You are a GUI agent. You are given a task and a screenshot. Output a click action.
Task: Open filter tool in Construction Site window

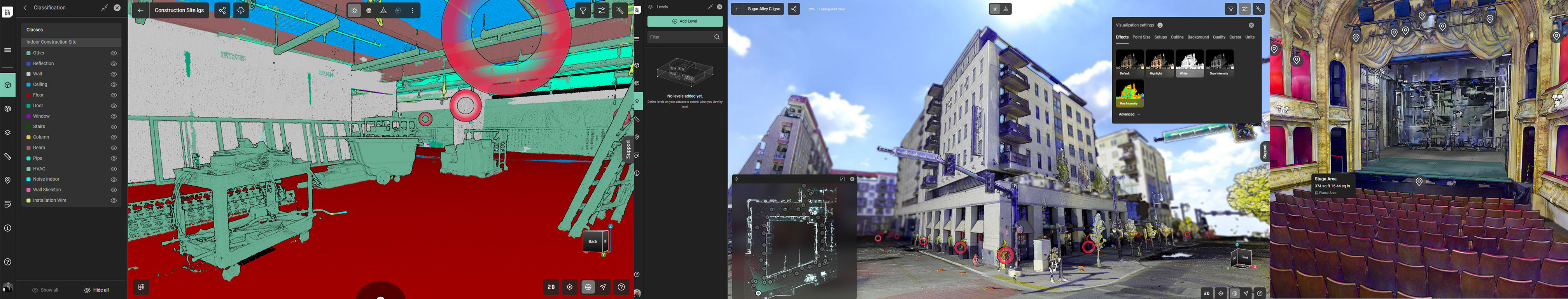click(x=583, y=11)
